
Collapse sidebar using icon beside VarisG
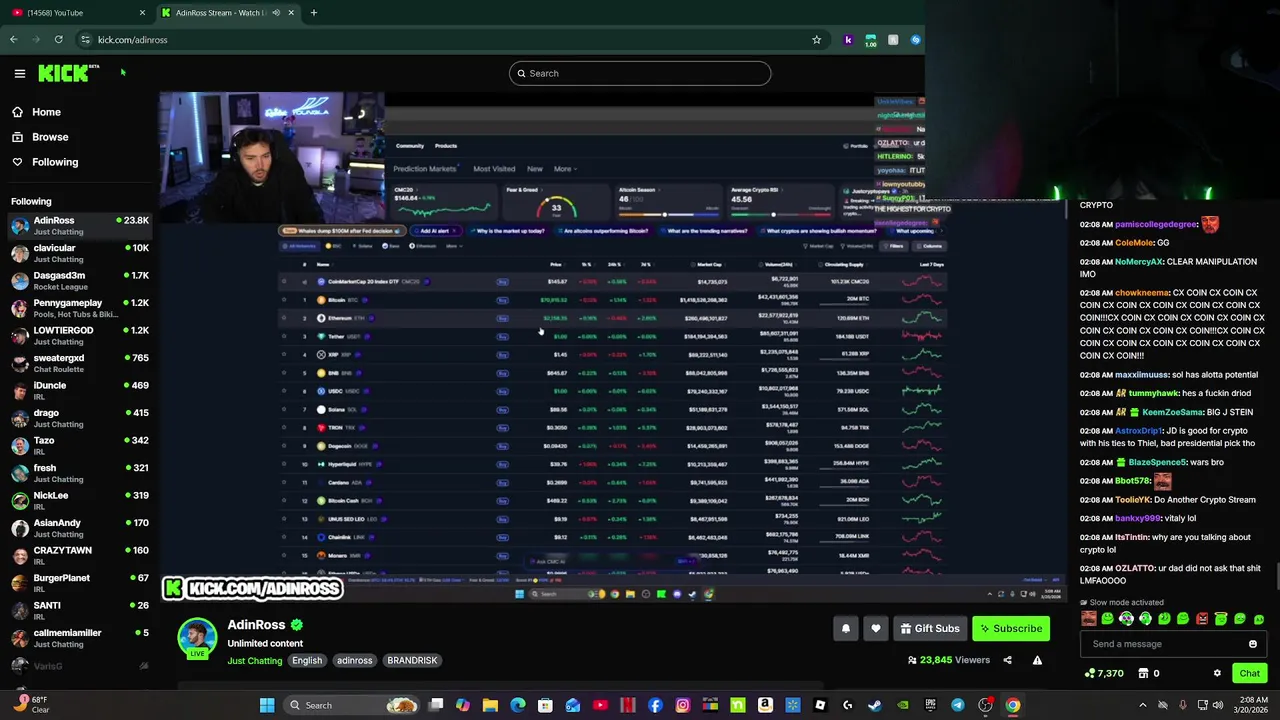click(144, 666)
